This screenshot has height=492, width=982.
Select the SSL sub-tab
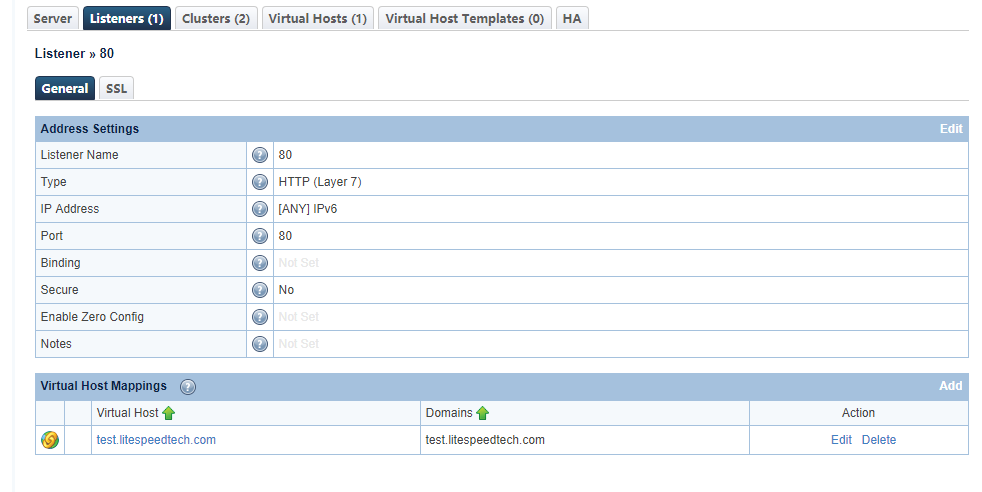(116, 88)
